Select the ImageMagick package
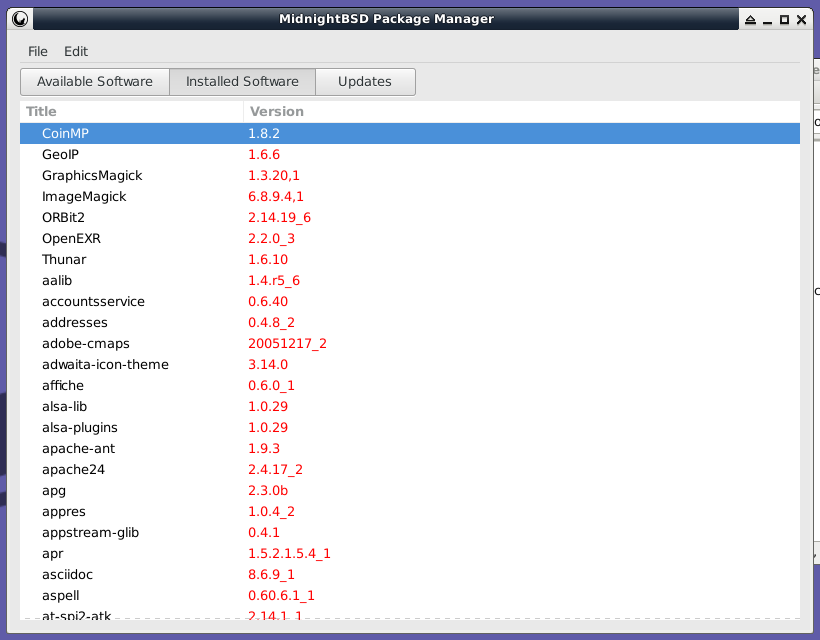 coord(84,197)
